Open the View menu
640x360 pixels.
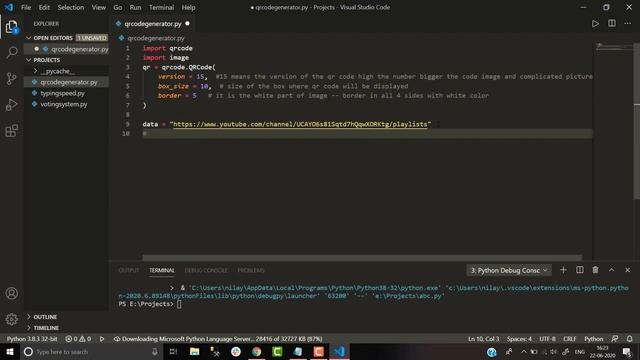[x=98, y=7]
